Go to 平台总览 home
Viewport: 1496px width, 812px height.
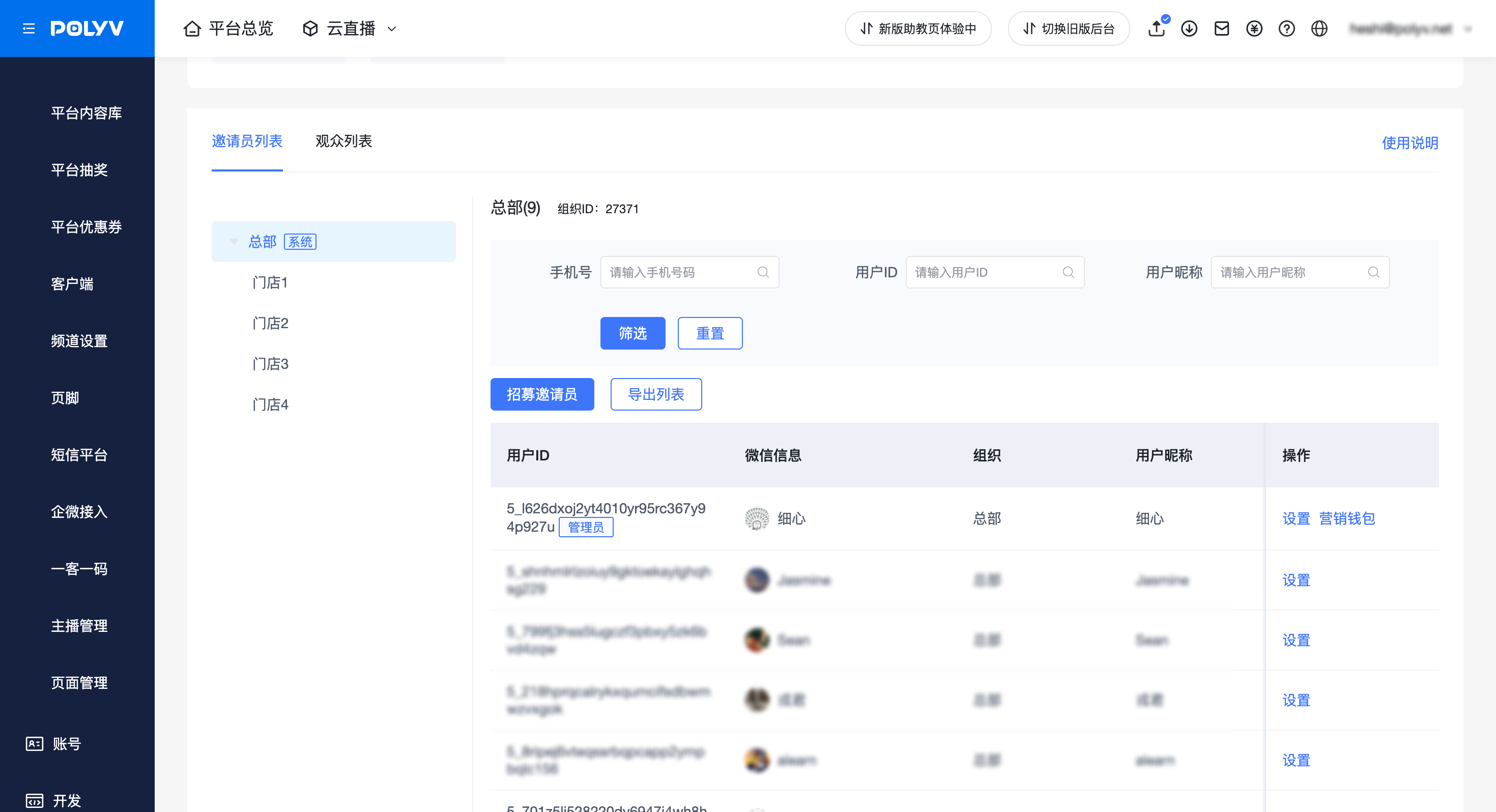(x=228, y=28)
